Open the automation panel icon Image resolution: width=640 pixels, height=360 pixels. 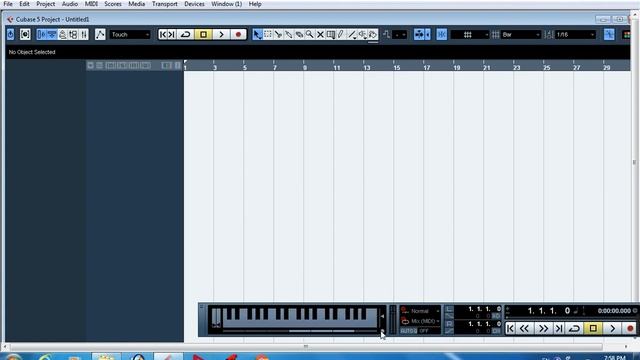coord(100,35)
